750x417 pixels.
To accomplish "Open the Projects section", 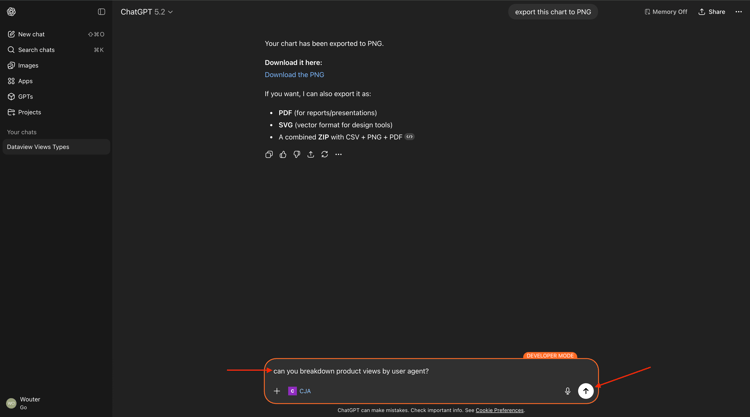I will [56, 112].
